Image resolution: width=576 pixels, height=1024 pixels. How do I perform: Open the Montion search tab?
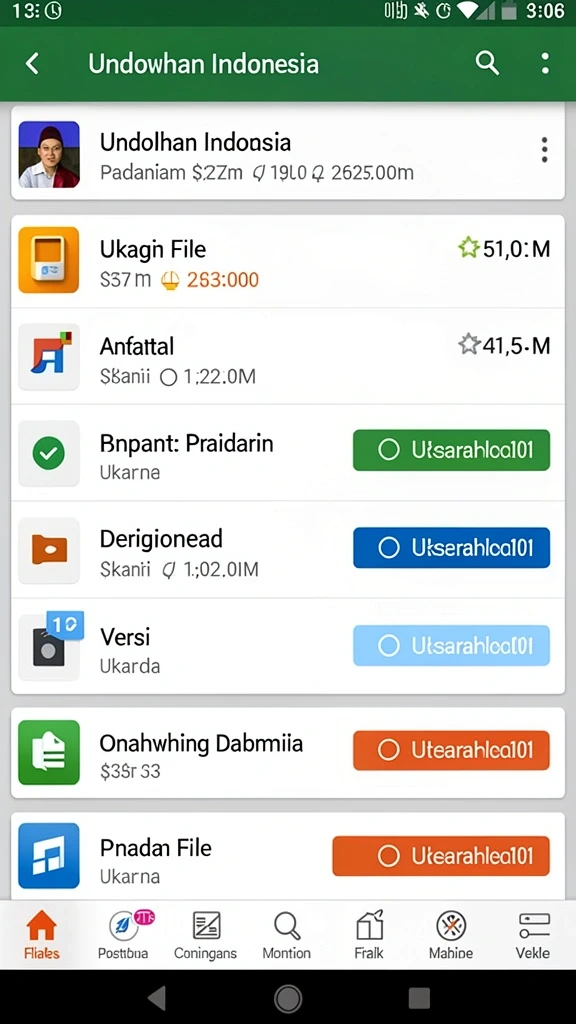tap(287, 935)
